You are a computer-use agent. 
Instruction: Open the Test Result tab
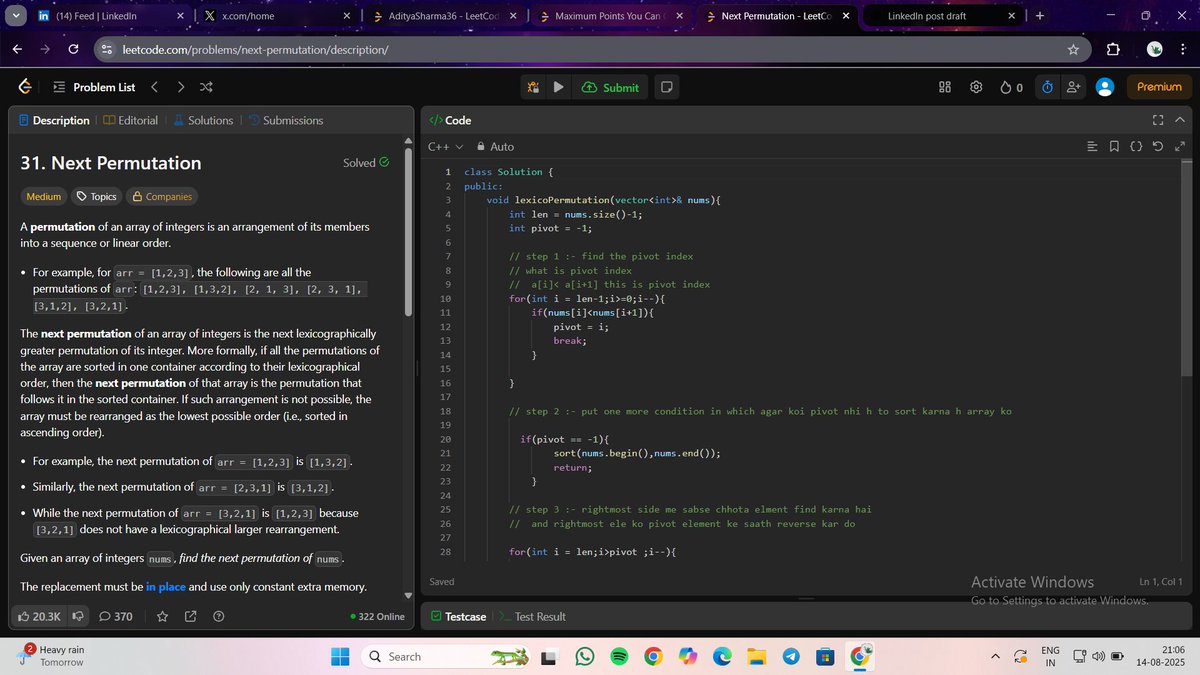533,616
